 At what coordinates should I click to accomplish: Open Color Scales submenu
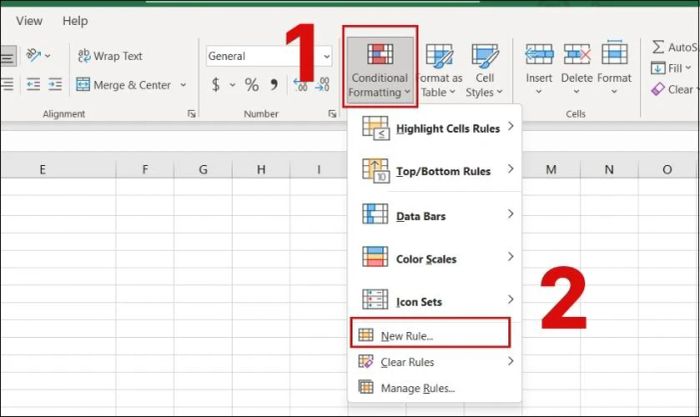pyautogui.click(x=434, y=258)
